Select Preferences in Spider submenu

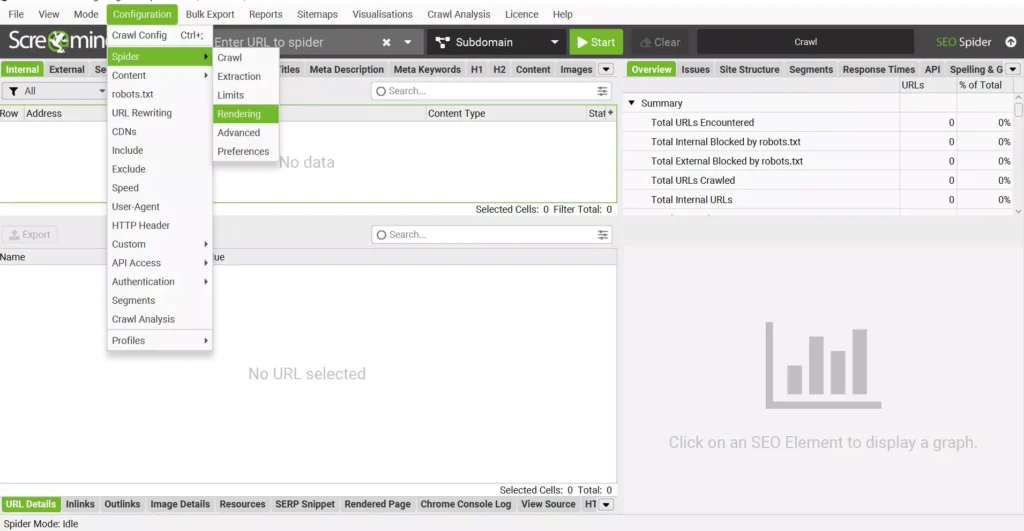246,152
